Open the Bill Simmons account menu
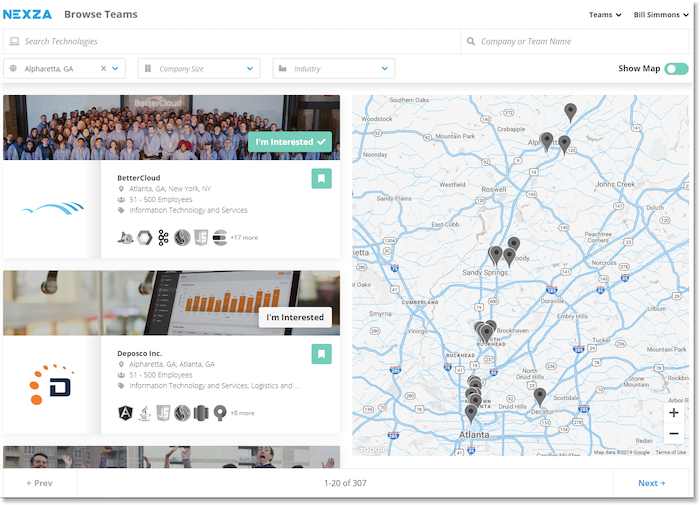The width and height of the screenshot is (700, 505). (661, 15)
